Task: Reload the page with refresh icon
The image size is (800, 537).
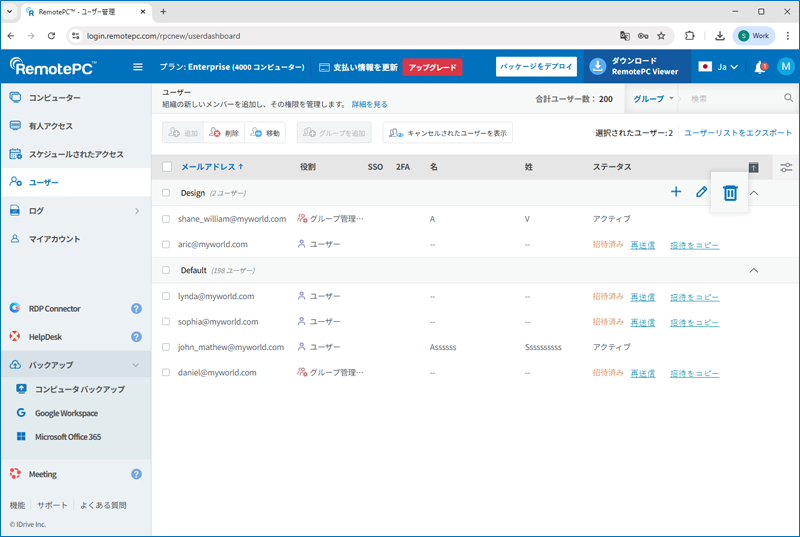Action: click(x=51, y=36)
